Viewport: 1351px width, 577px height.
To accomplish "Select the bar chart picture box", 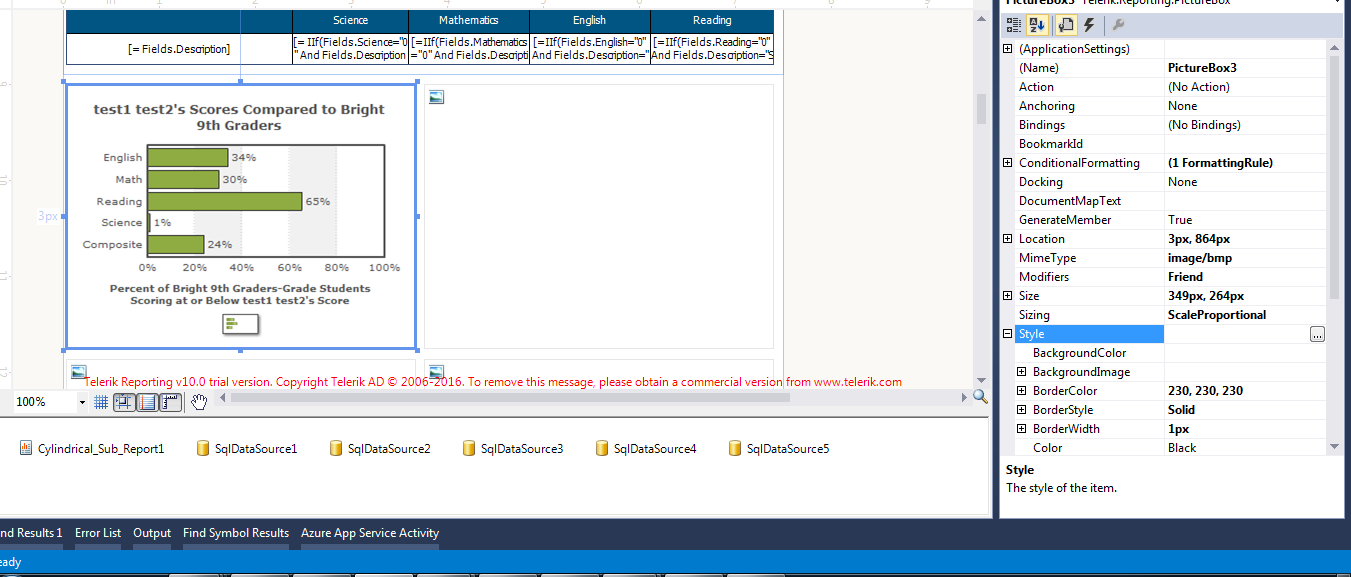I will 241,216.
